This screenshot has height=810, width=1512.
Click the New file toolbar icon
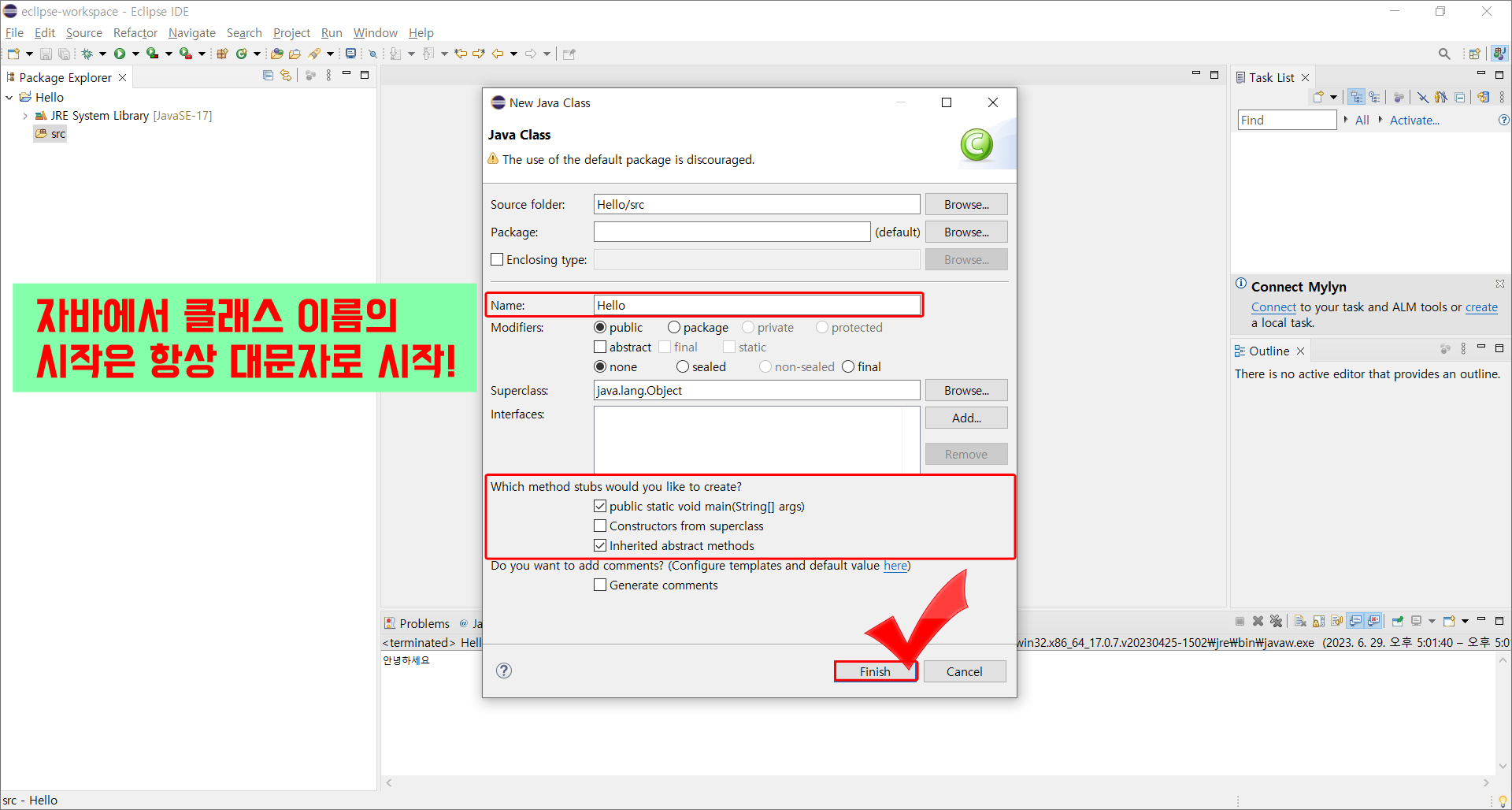pyautogui.click(x=13, y=54)
